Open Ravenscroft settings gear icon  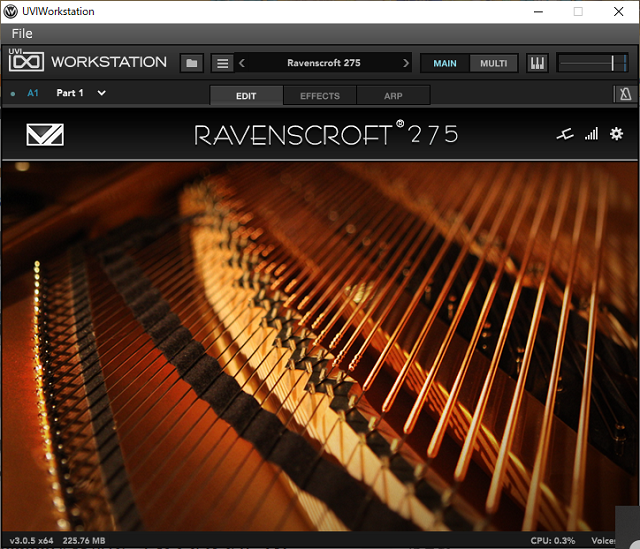616,133
